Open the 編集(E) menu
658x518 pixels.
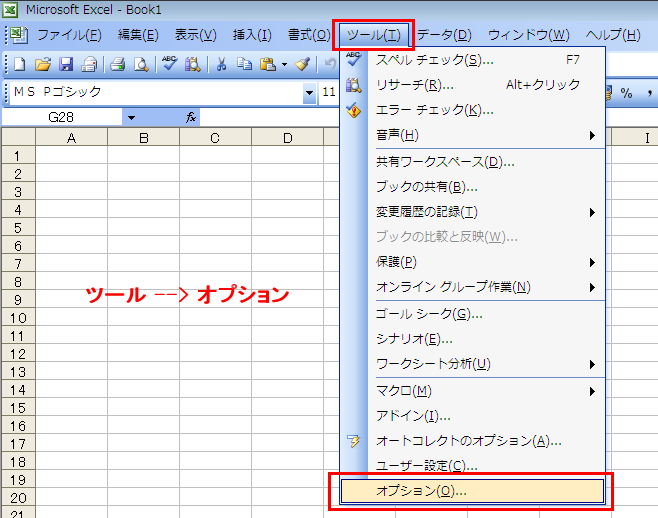(138, 35)
